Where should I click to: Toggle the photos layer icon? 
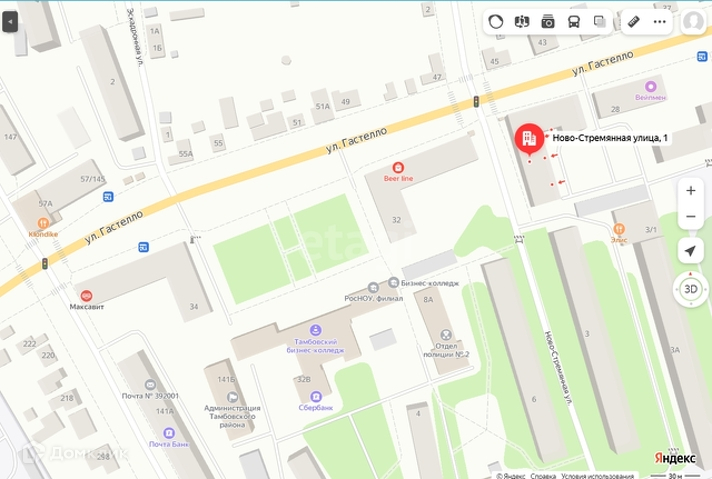point(548,21)
